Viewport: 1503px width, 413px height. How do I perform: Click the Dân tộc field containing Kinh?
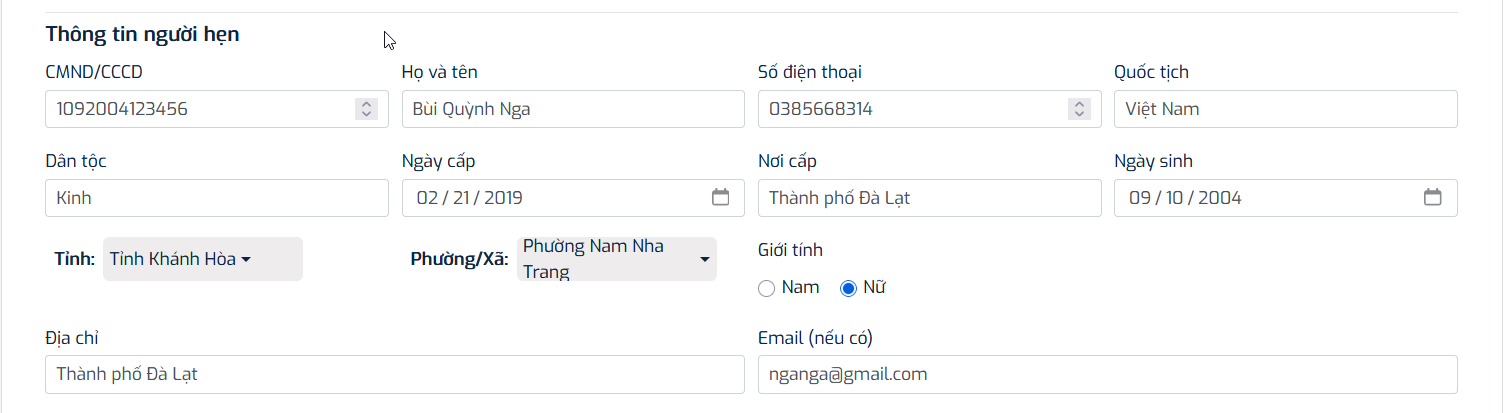pos(216,198)
